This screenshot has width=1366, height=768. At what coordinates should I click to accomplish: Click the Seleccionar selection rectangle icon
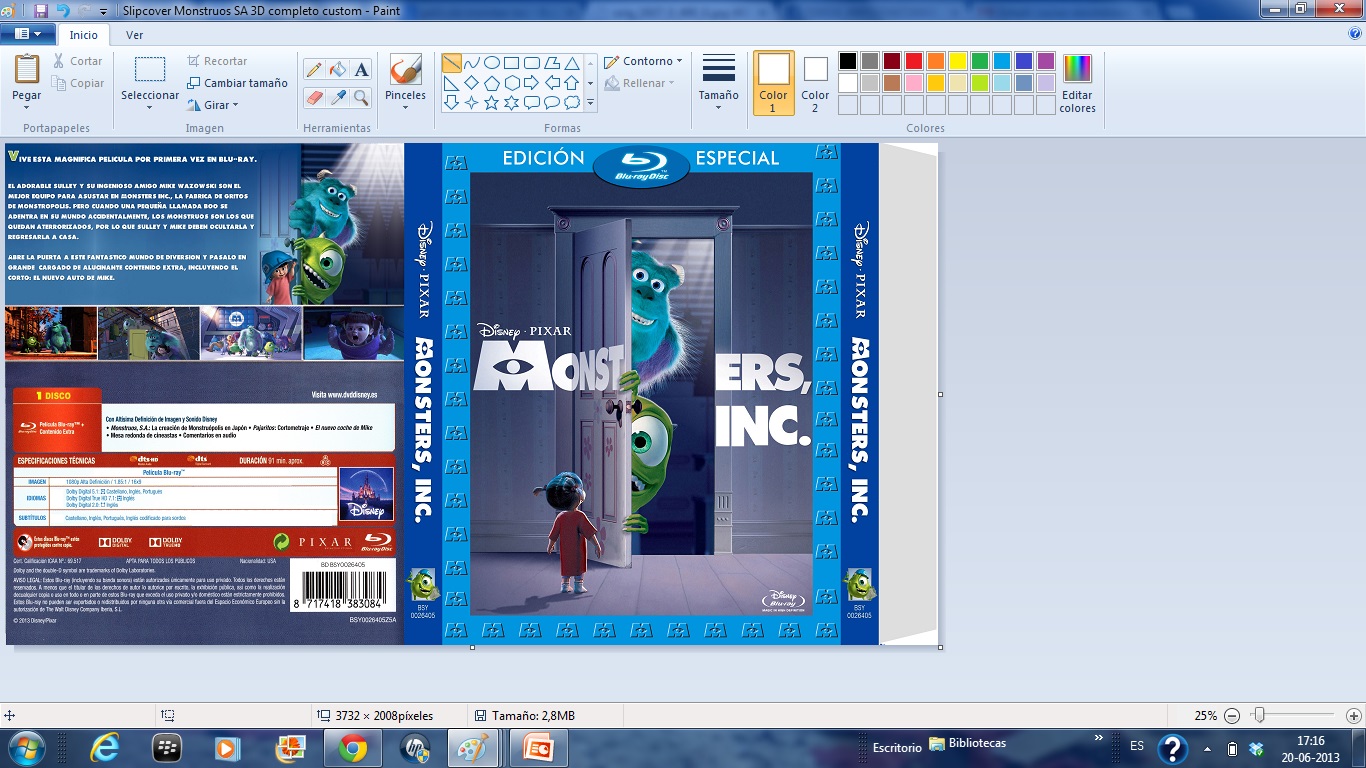[150, 70]
